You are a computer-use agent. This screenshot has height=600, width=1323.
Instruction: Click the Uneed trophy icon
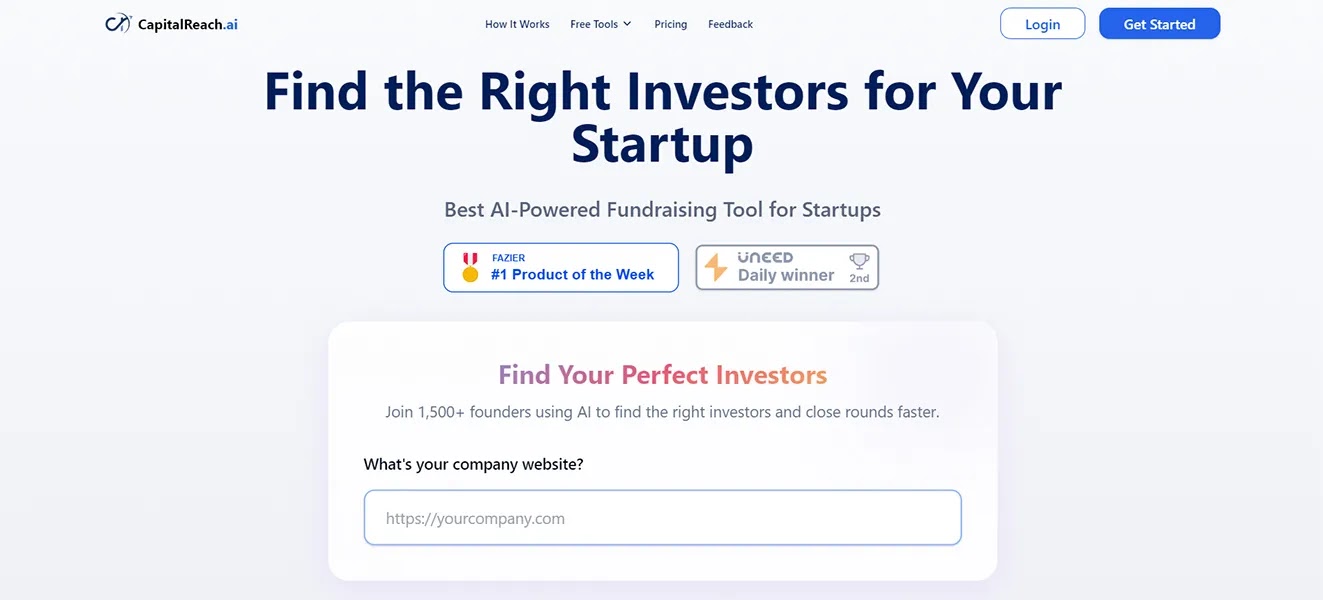(858, 260)
